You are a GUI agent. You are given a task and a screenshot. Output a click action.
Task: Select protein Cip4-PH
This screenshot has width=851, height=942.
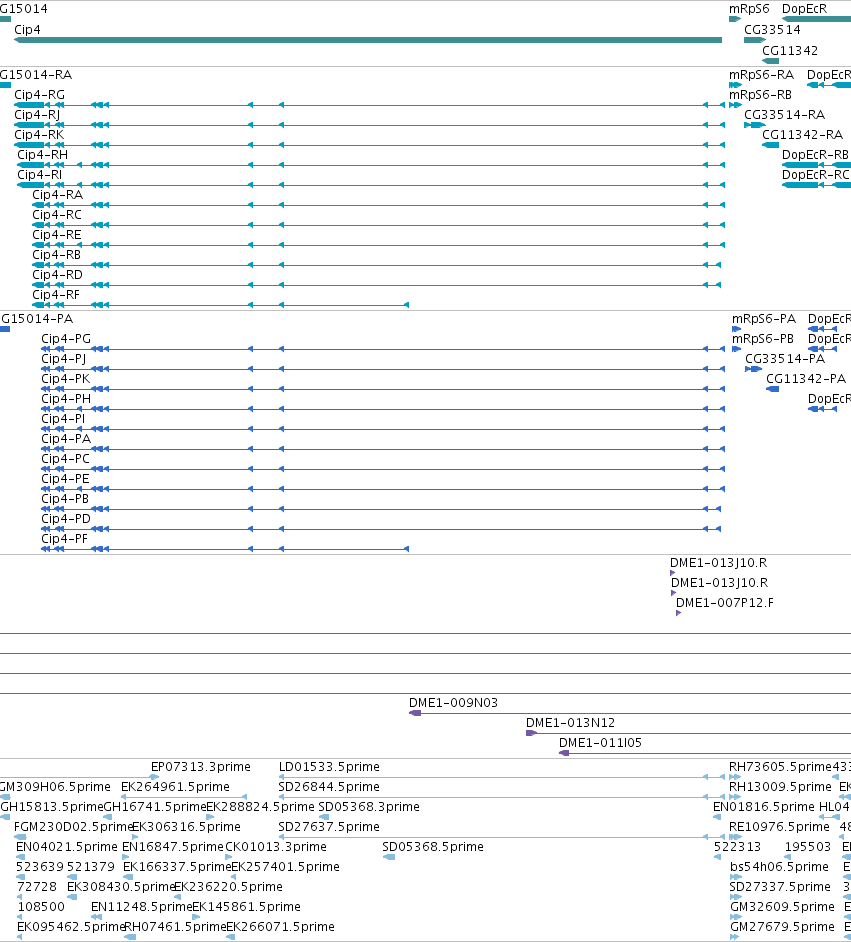pyautogui.click(x=383, y=409)
